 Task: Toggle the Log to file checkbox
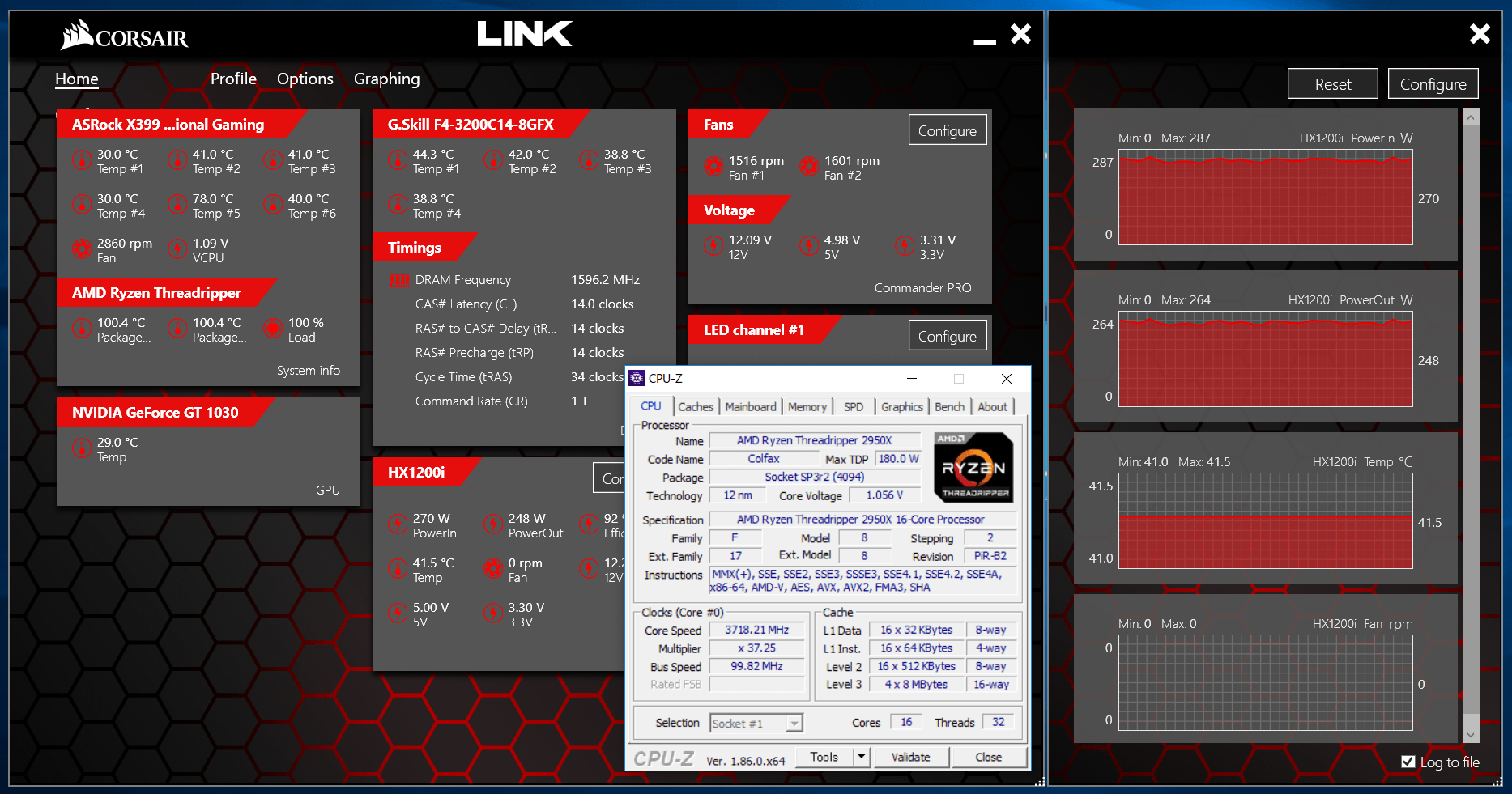pyautogui.click(x=1408, y=762)
